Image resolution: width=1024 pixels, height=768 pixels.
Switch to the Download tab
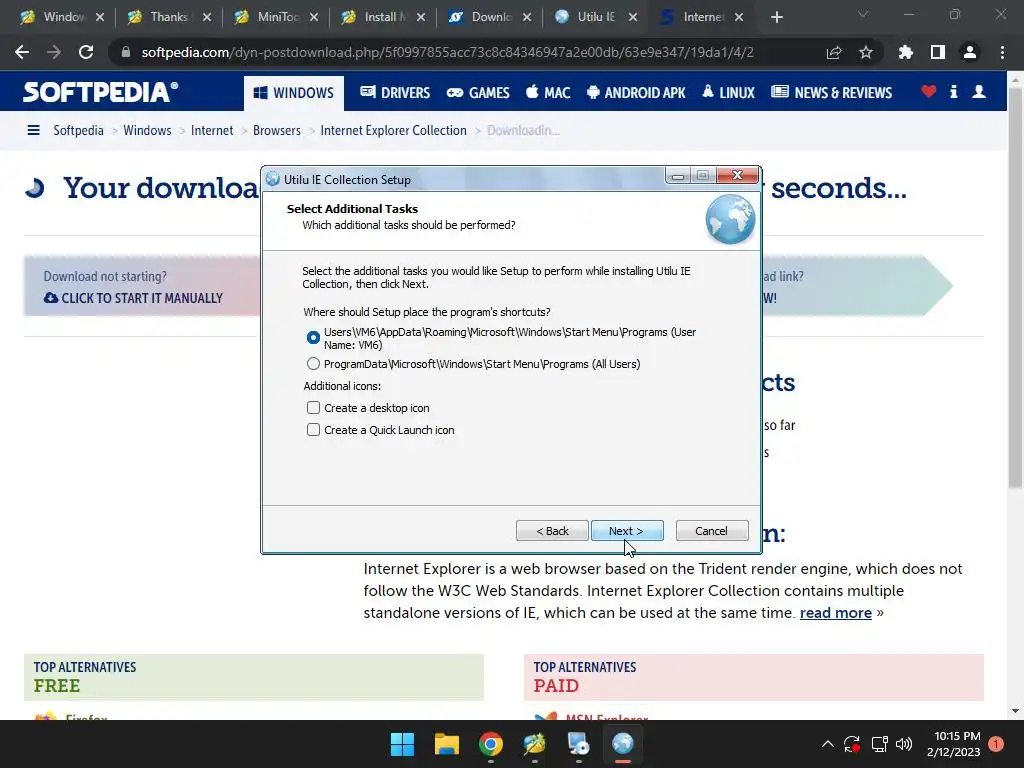491,17
